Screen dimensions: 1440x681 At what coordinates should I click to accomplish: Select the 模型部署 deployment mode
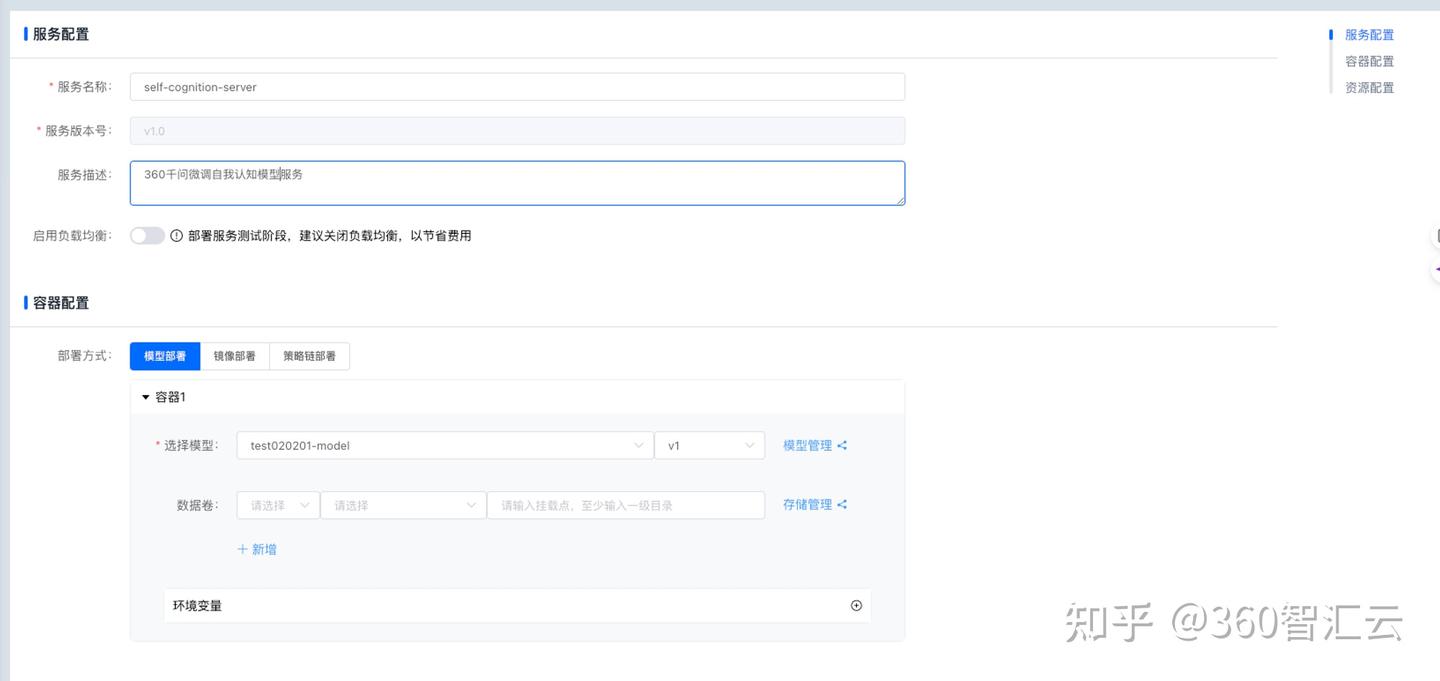[x=164, y=355]
